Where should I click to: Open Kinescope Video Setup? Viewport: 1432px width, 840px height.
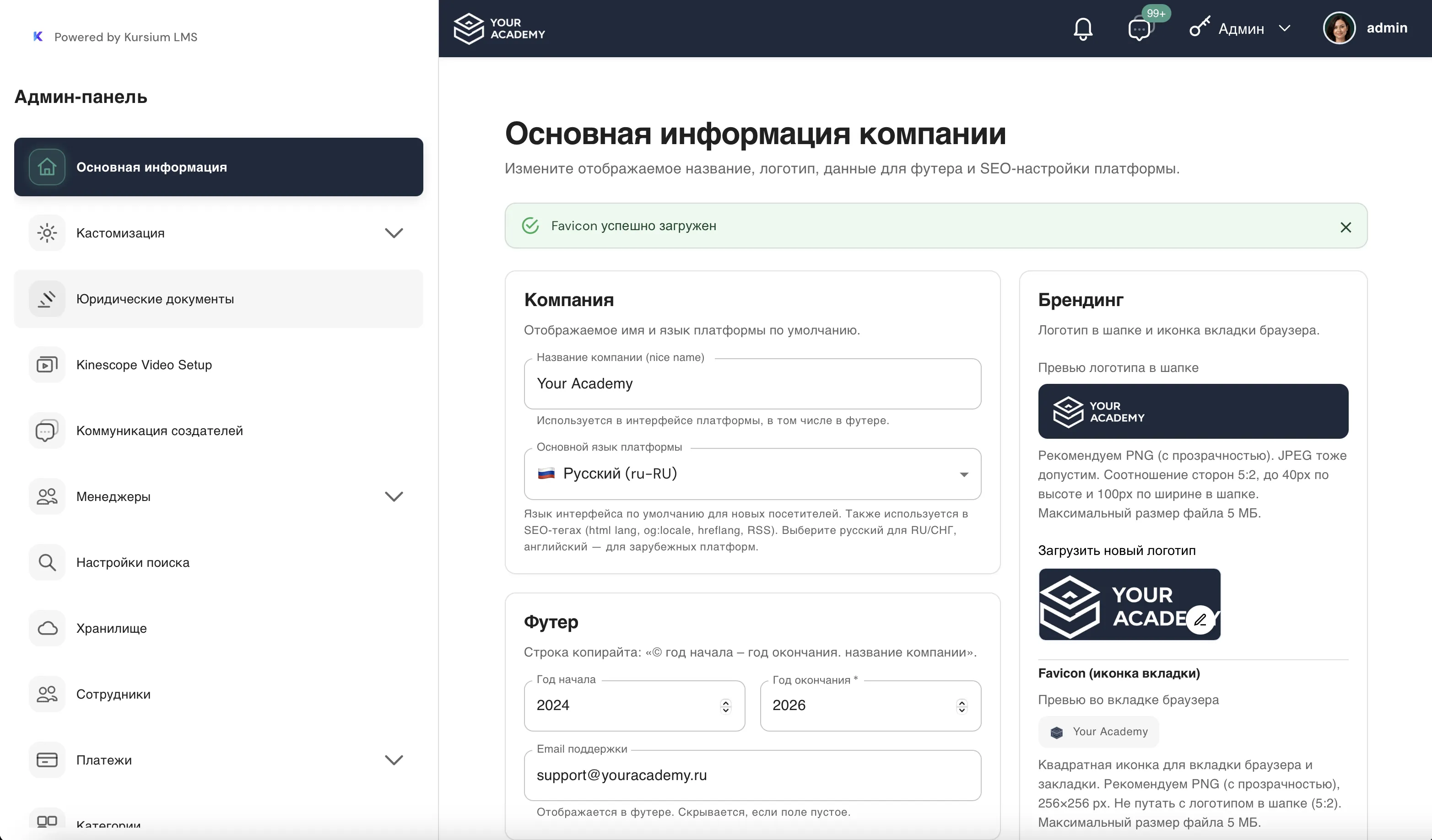pos(218,365)
